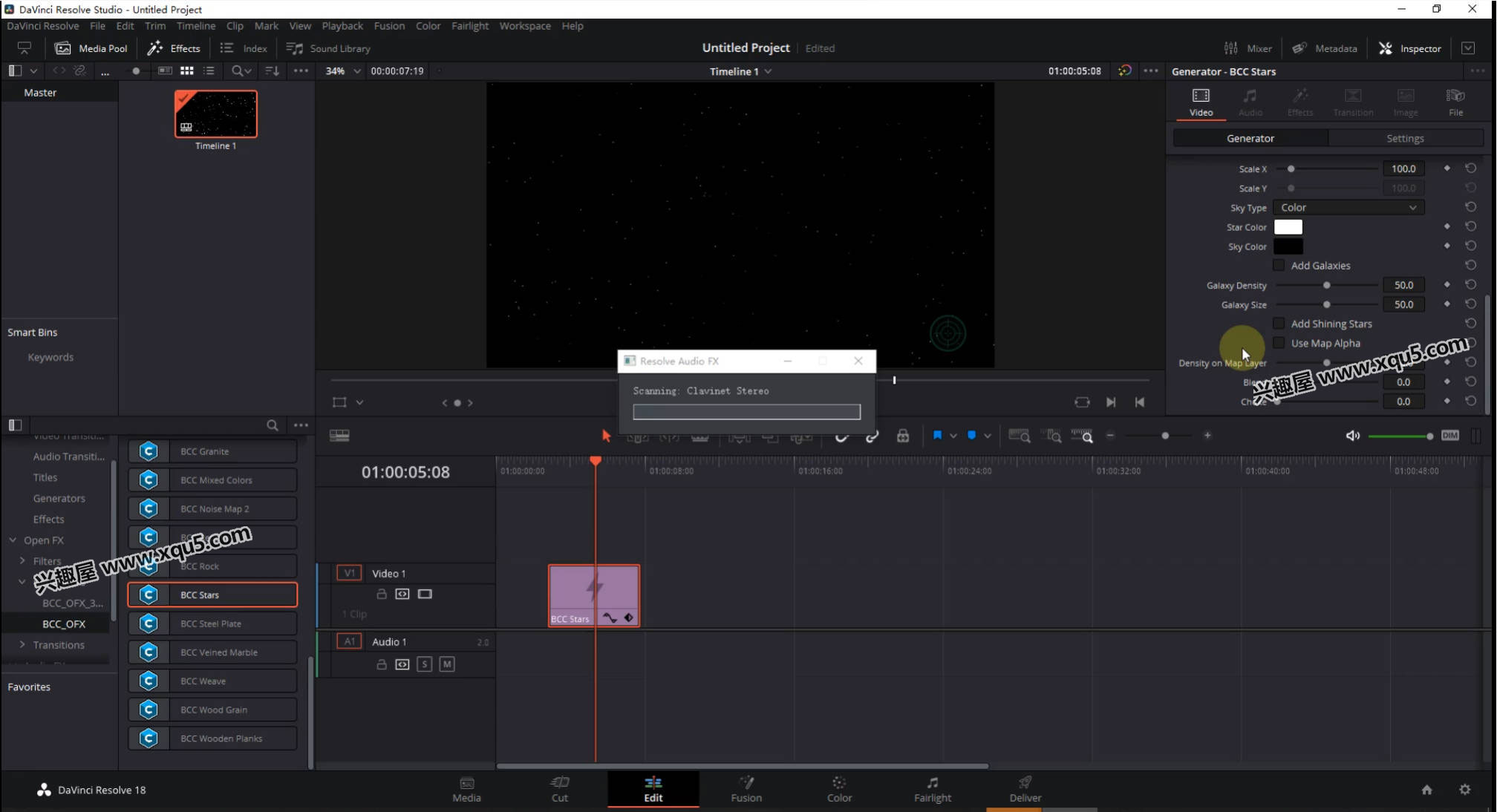Toggle auto track selector on Video 1
The width and height of the screenshot is (1497, 812).
[x=402, y=595]
